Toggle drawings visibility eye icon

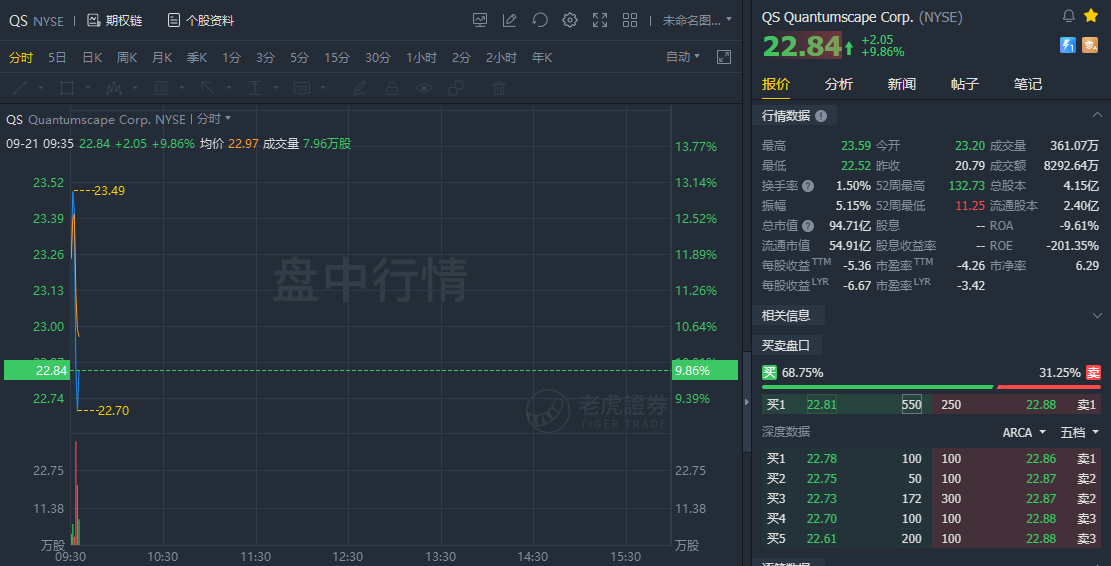pyautogui.click(x=424, y=88)
